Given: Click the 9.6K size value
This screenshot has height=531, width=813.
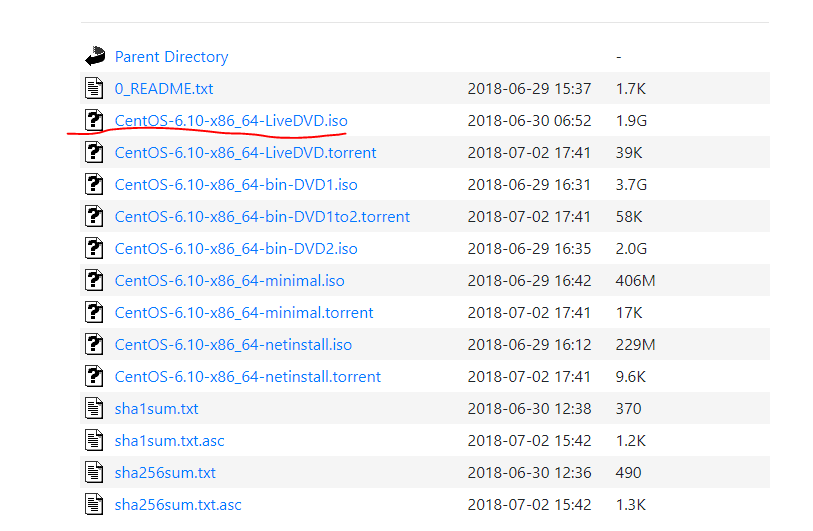Looking at the screenshot, I should tap(630, 376).
